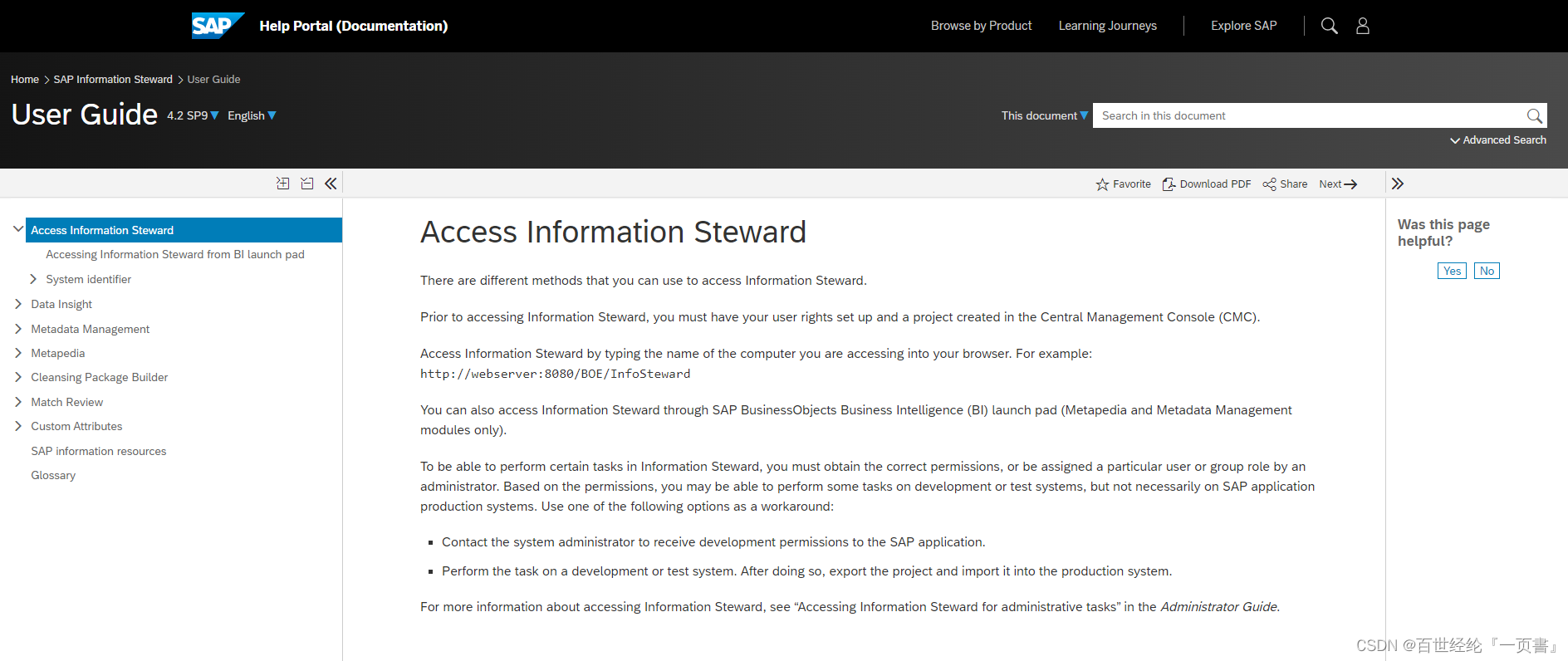
Task: Open the user profile icon
Action: tap(1363, 26)
